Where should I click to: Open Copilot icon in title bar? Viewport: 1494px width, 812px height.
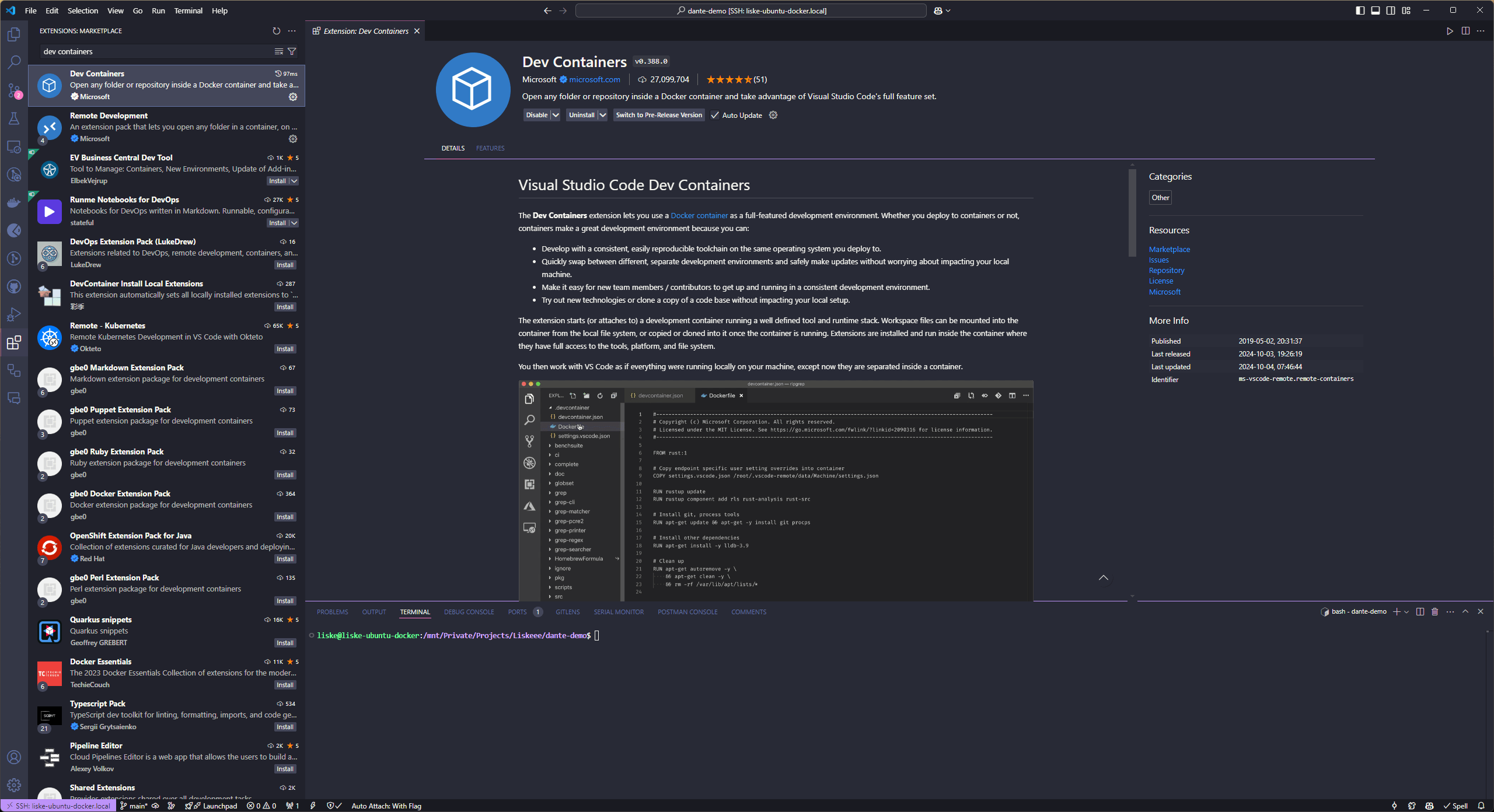pos(938,10)
